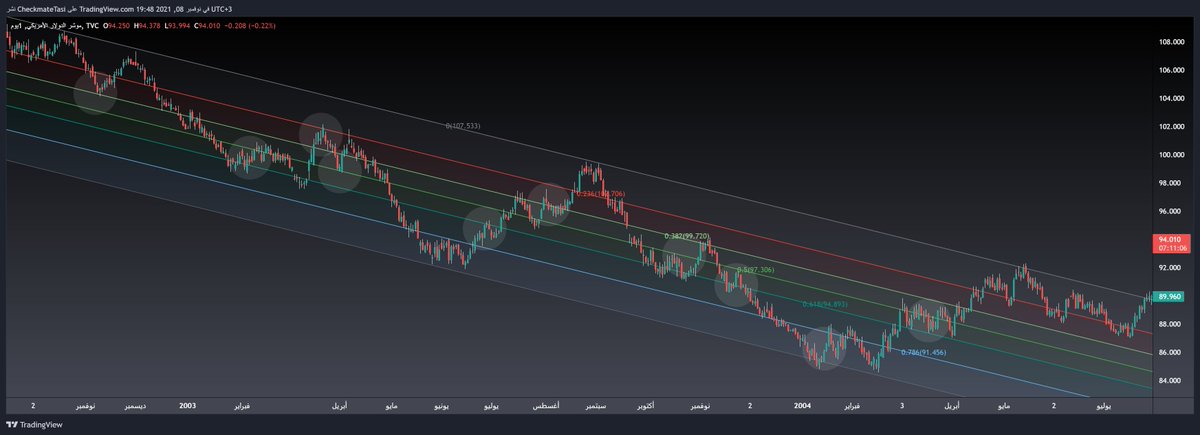
Task: Click the green 89.960 price tag
Action: [1170, 296]
